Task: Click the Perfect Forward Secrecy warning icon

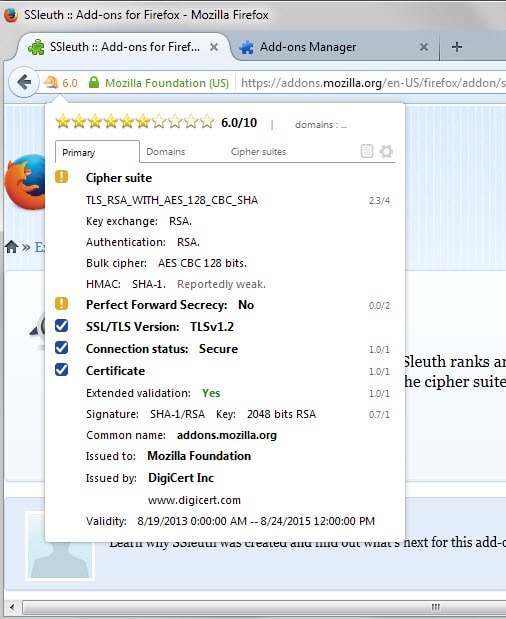Action: click(x=62, y=304)
